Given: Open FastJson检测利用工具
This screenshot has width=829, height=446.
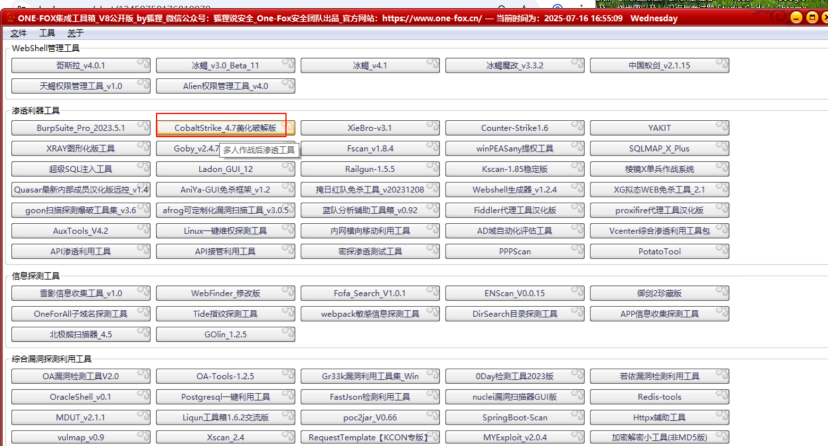Looking at the screenshot, I should 370,397.
